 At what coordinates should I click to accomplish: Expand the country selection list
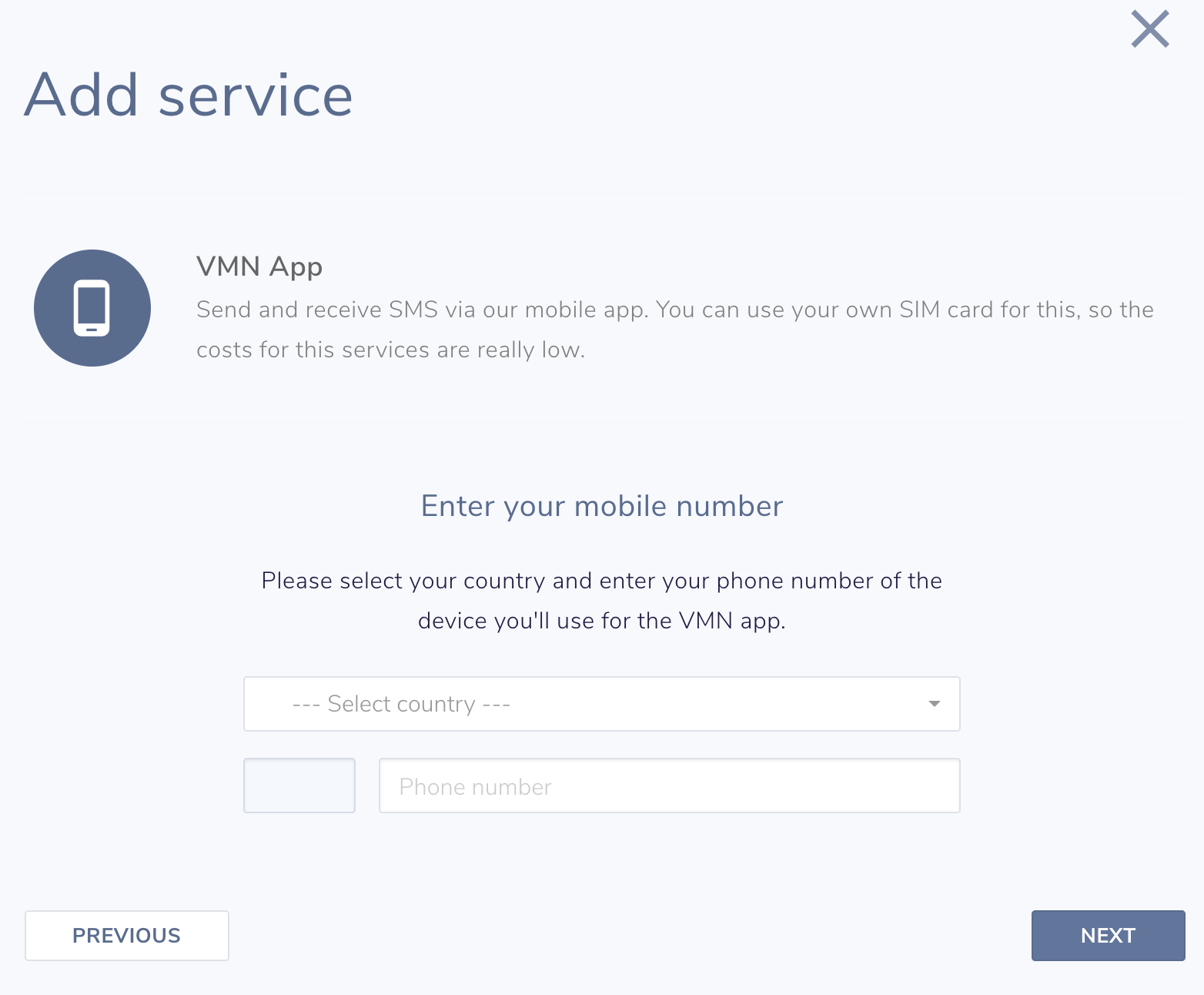(601, 704)
